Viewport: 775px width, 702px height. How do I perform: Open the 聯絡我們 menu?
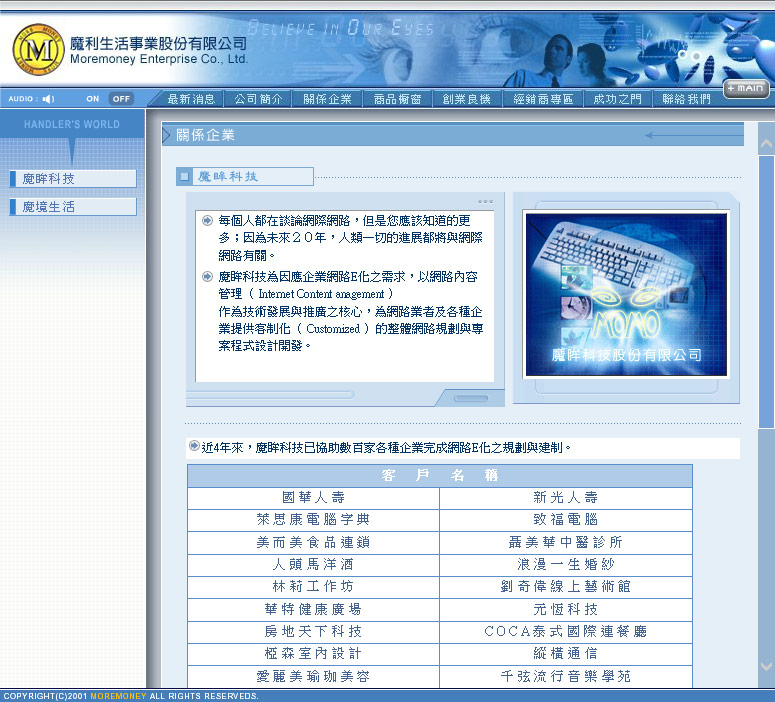coord(687,99)
